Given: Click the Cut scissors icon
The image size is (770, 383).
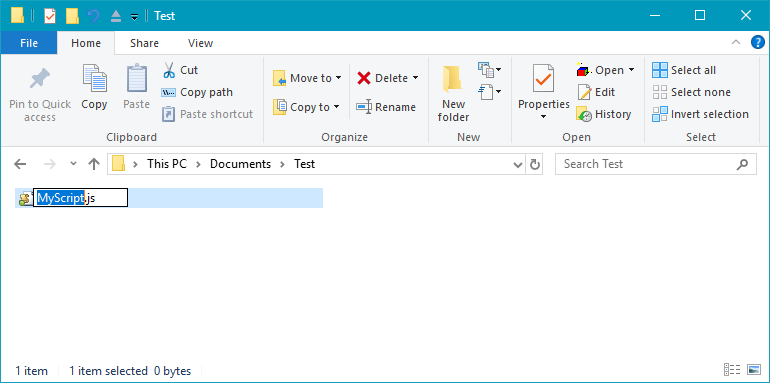Looking at the screenshot, I should pos(169,70).
